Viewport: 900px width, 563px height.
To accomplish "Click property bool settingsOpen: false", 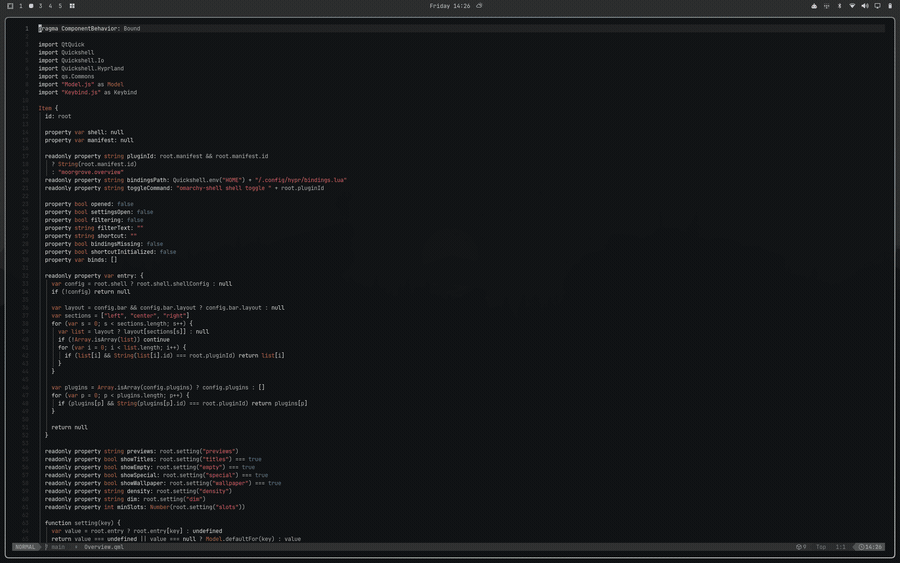I will tap(99, 212).
